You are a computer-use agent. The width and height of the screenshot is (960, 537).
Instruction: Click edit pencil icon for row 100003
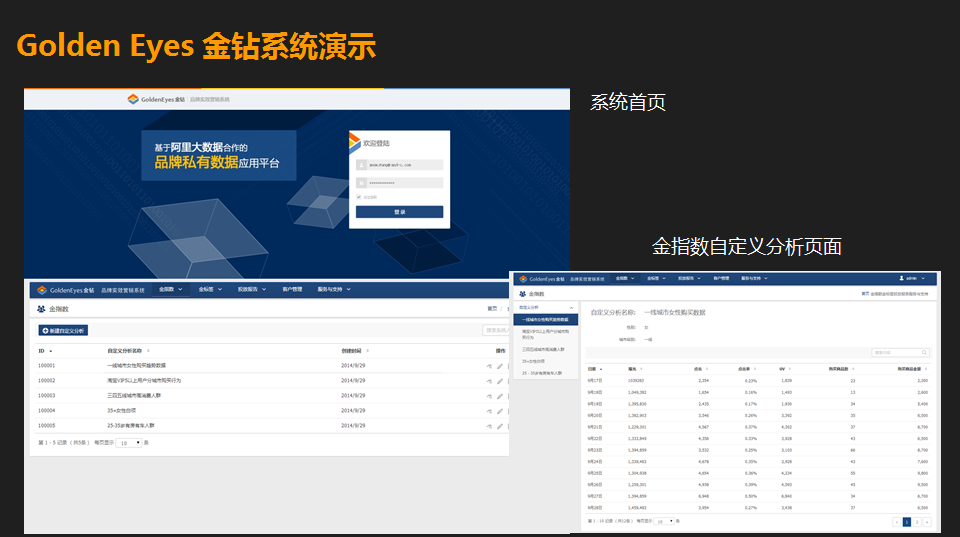(x=500, y=396)
